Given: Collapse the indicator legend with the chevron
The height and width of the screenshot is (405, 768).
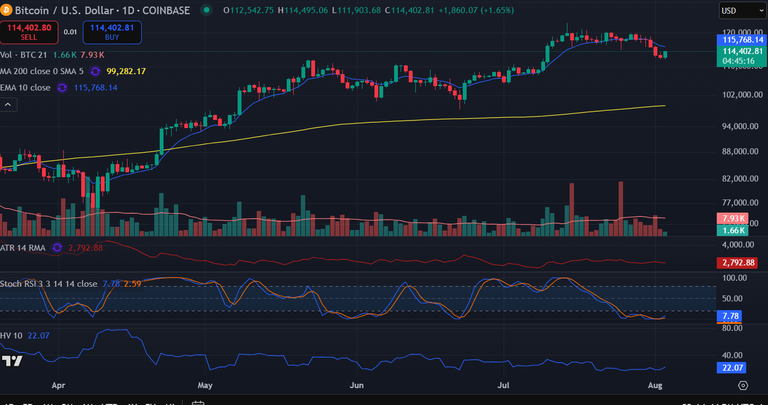Looking at the screenshot, I should (8, 104).
